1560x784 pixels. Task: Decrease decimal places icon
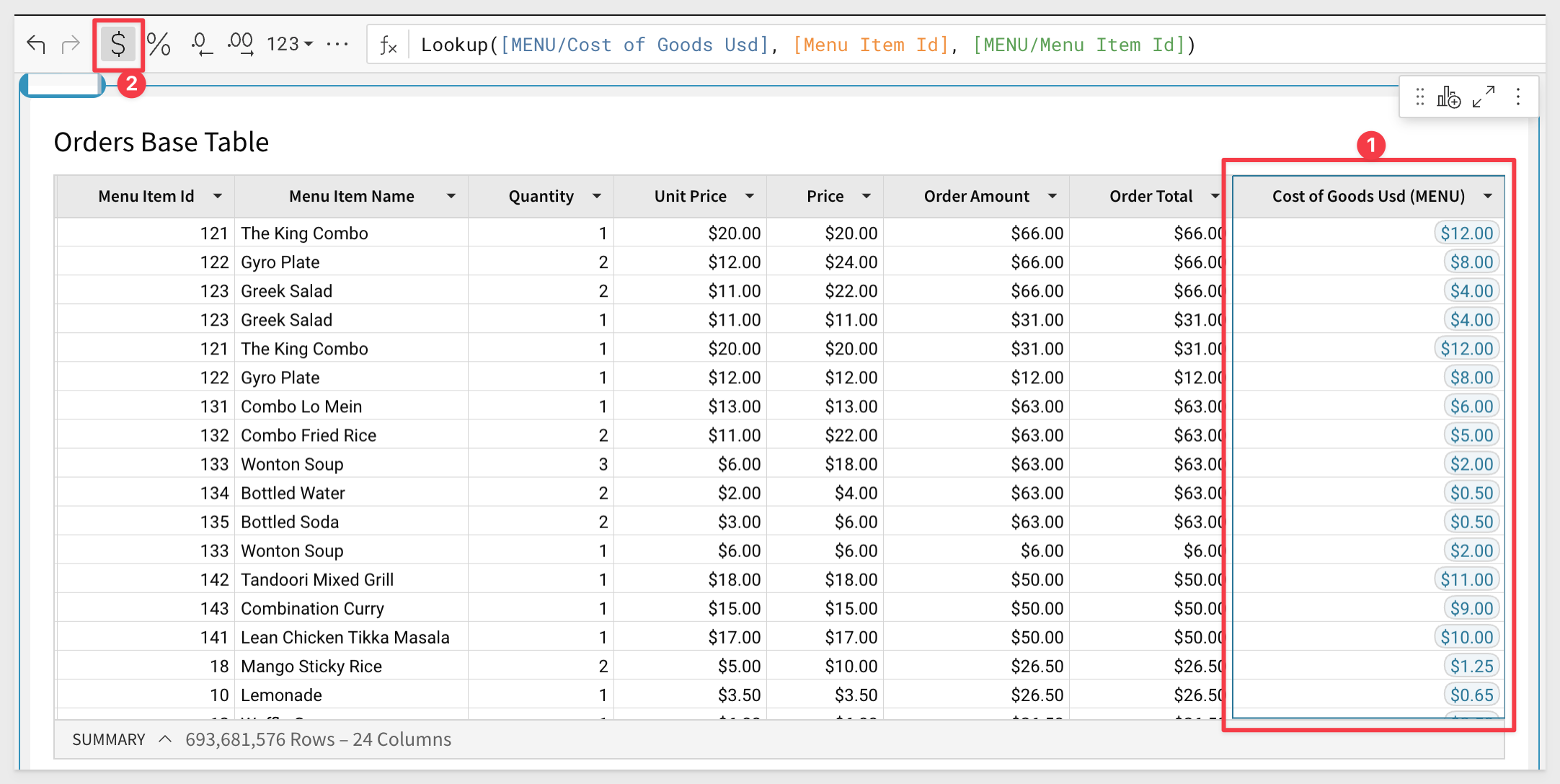click(201, 45)
